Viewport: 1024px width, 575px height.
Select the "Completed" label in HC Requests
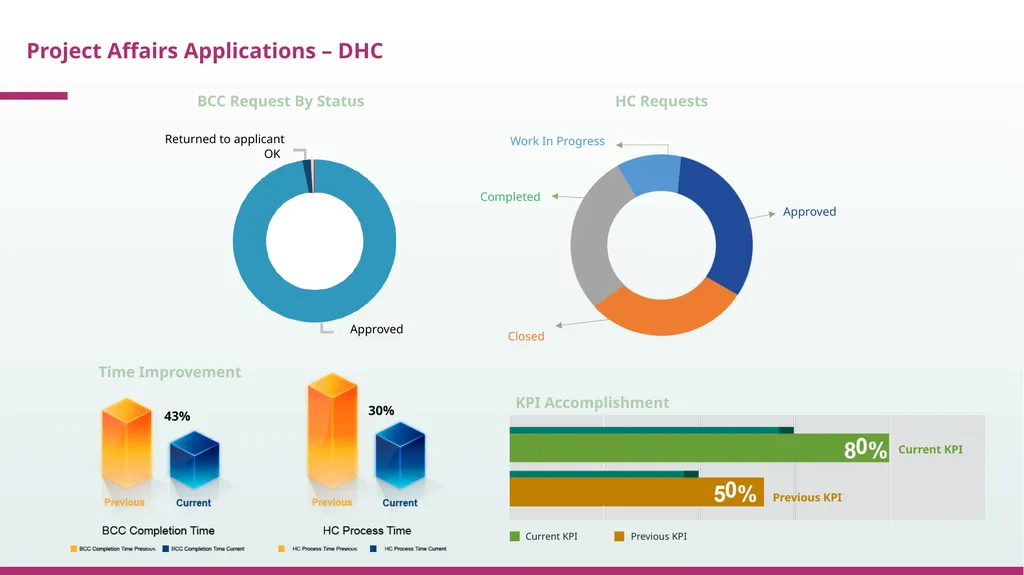(510, 197)
